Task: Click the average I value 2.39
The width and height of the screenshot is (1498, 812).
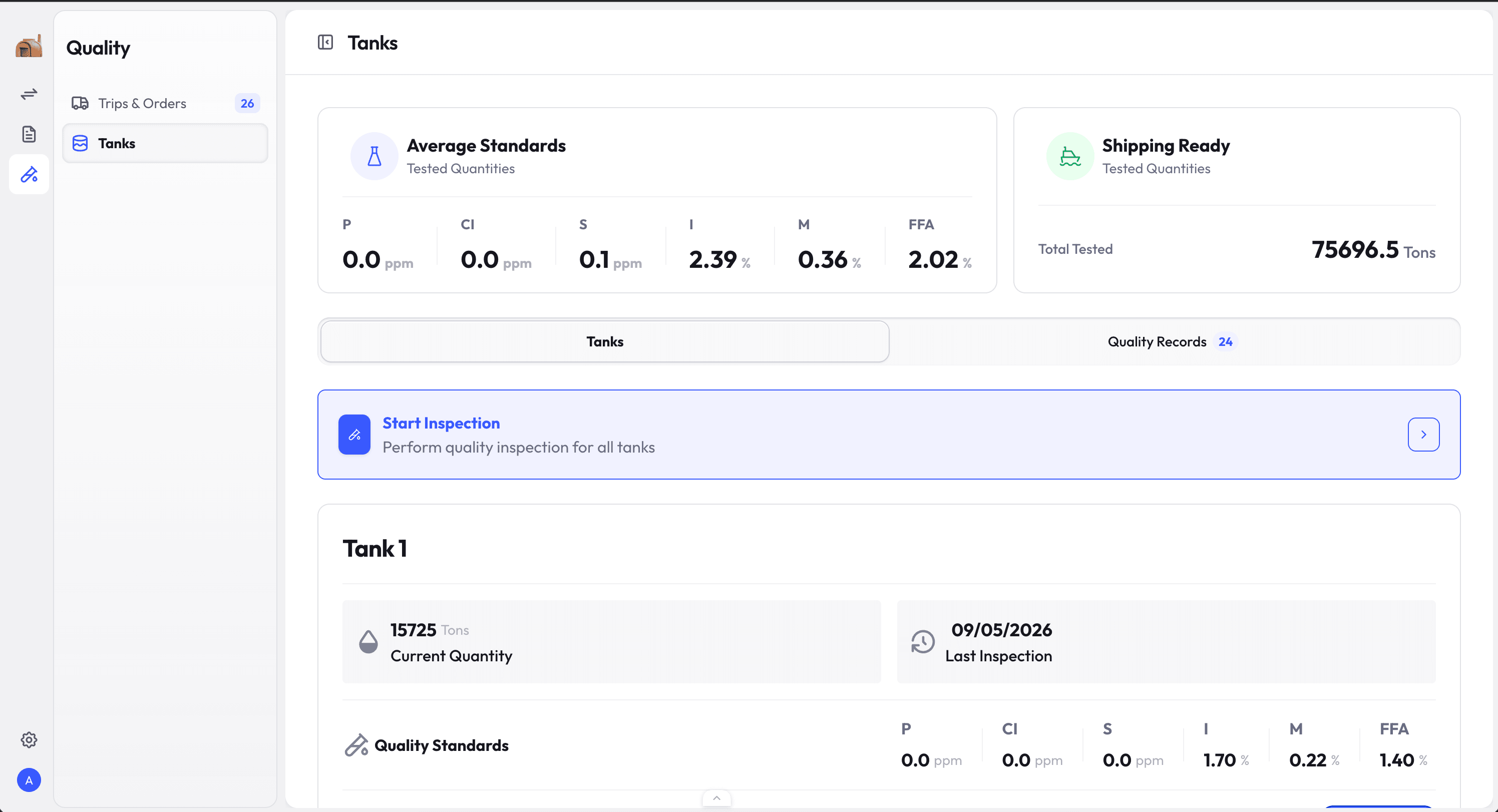Action: coord(713,259)
